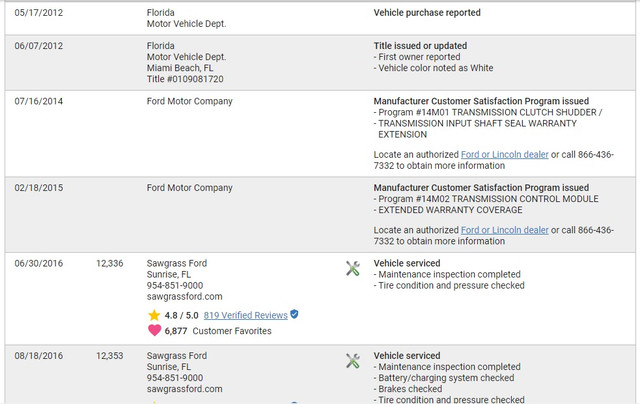Click the pink heart Customer Favorites icon
This screenshot has width=640, height=404.
(x=154, y=330)
